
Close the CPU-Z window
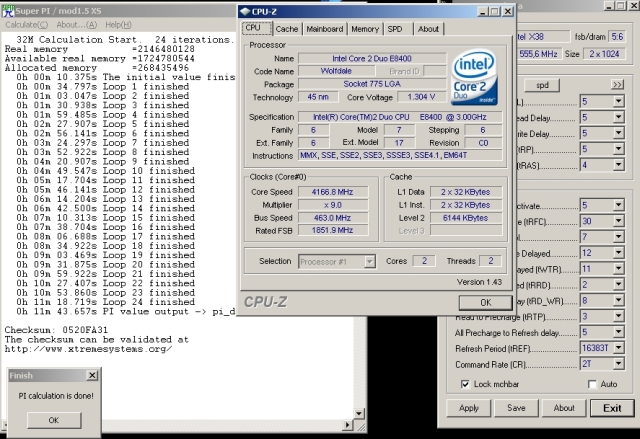tap(508, 11)
